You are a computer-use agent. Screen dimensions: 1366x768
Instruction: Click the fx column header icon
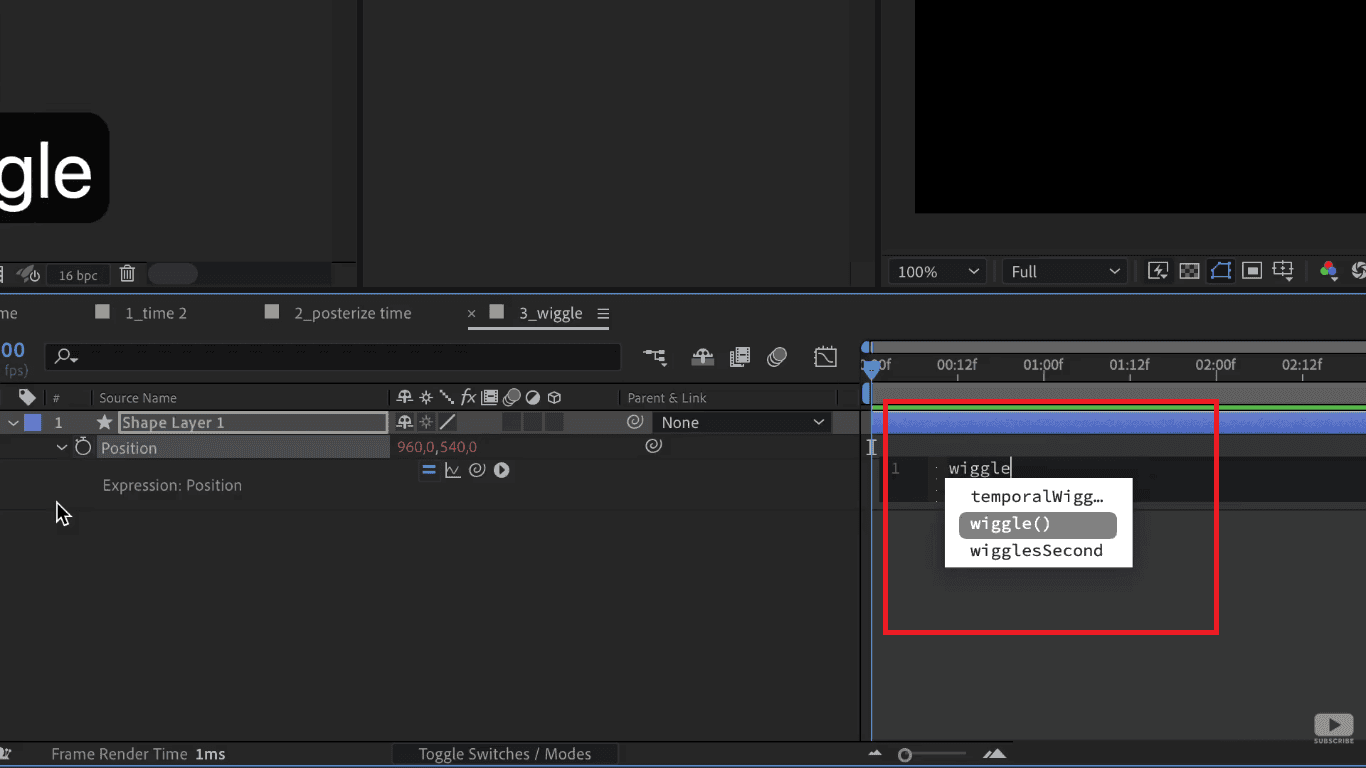click(x=468, y=397)
